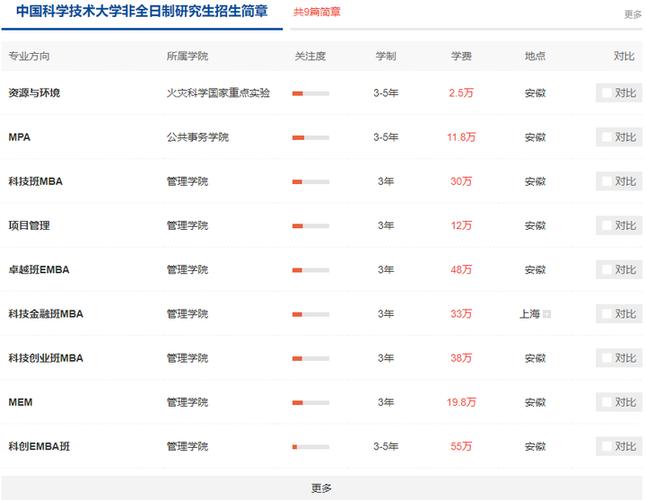Click the 19.8万 tuition value
Viewport: 646px width, 500px height.
tap(461, 402)
